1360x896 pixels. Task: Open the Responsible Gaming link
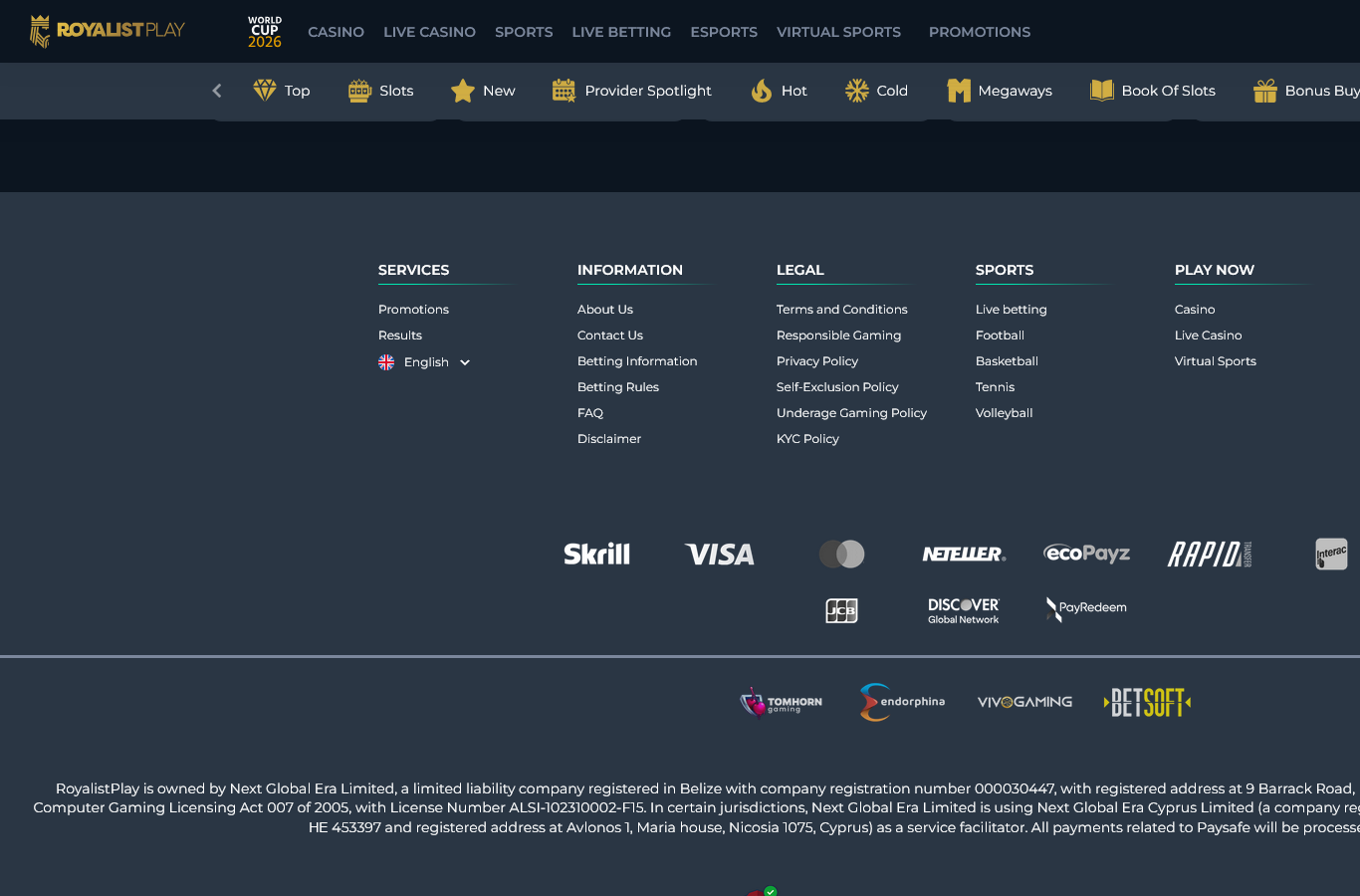(x=838, y=336)
